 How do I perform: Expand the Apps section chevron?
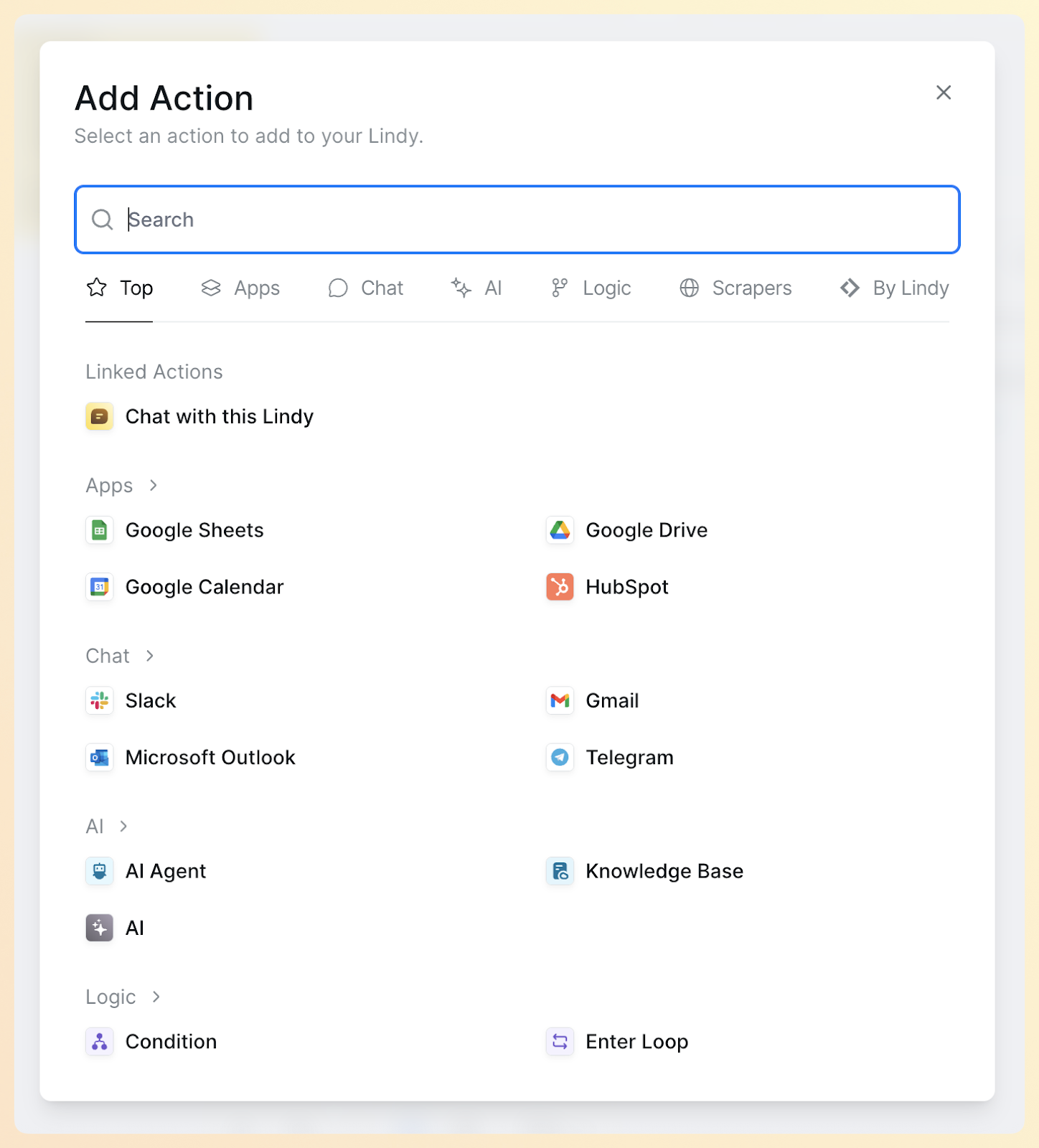coord(153,486)
